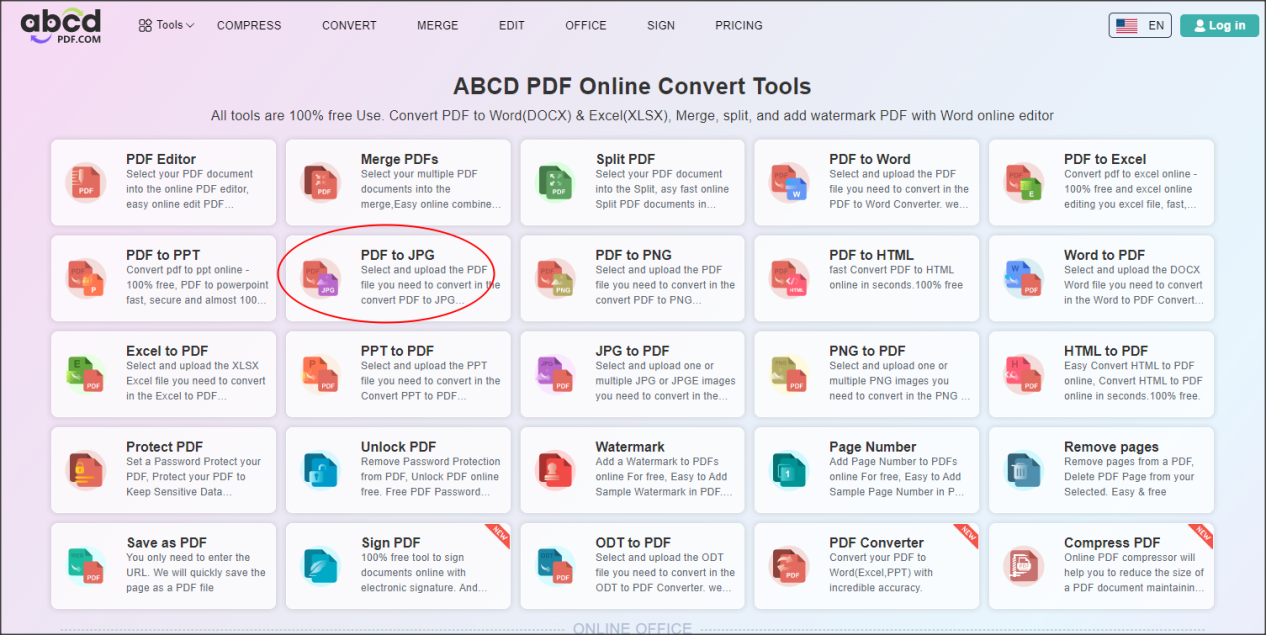Open the PDF Editor title link
The width and height of the screenshot is (1266, 635).
(161, 159)
